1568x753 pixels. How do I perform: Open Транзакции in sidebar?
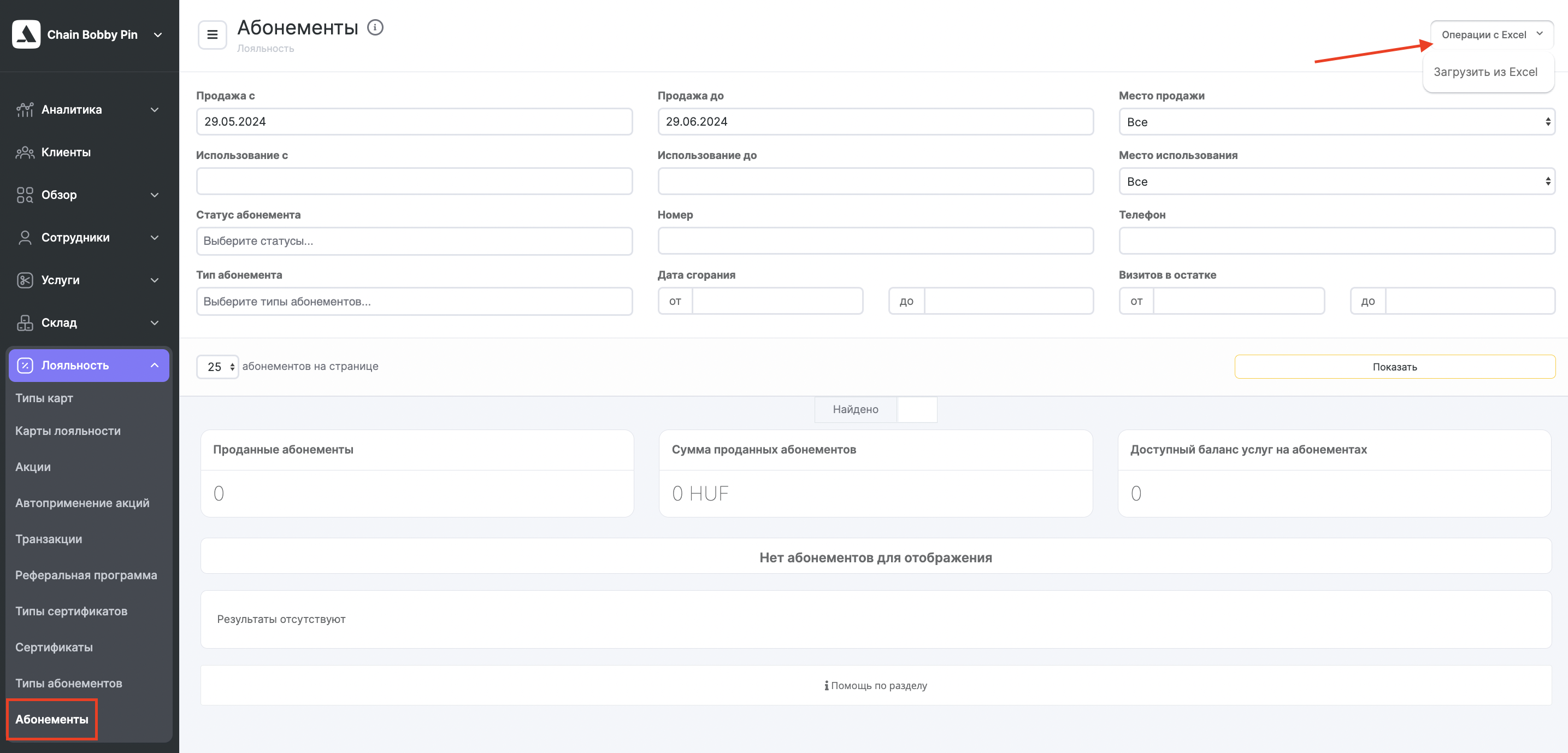pos(49,539)
